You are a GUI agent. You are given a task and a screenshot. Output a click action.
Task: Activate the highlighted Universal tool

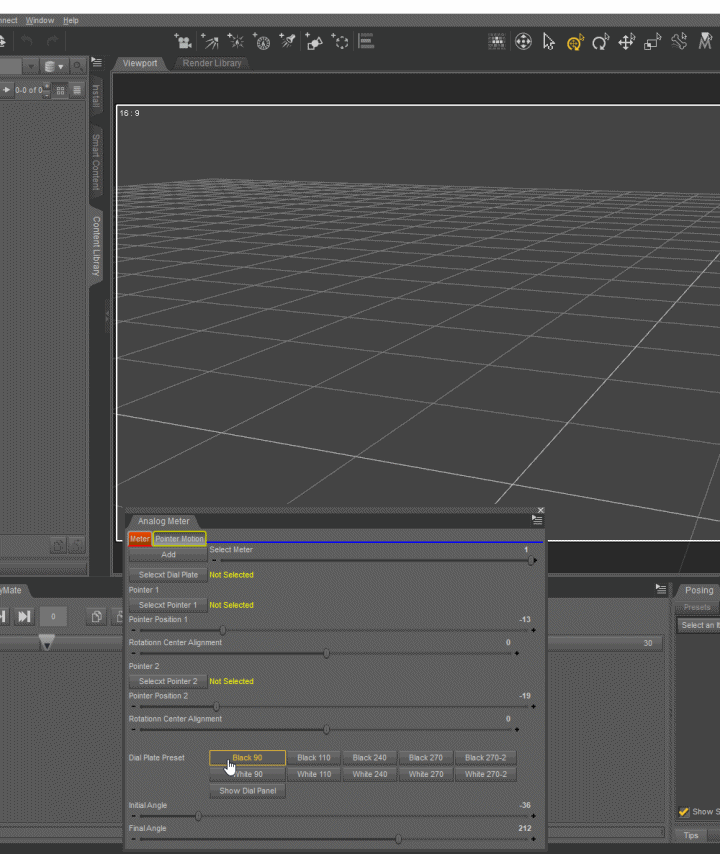pos(575,42)
